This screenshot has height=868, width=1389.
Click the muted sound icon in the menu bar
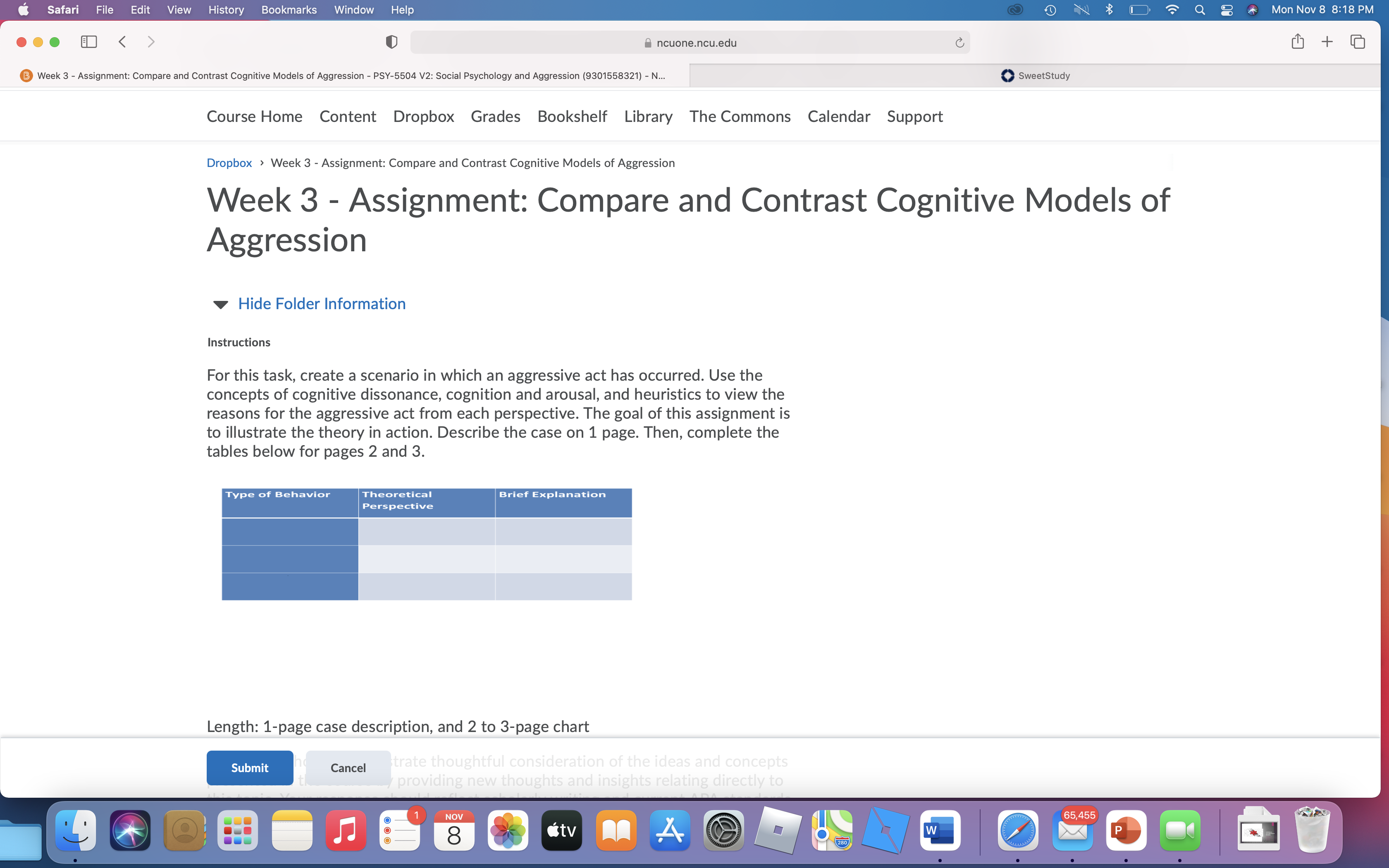click(1081, 10)
